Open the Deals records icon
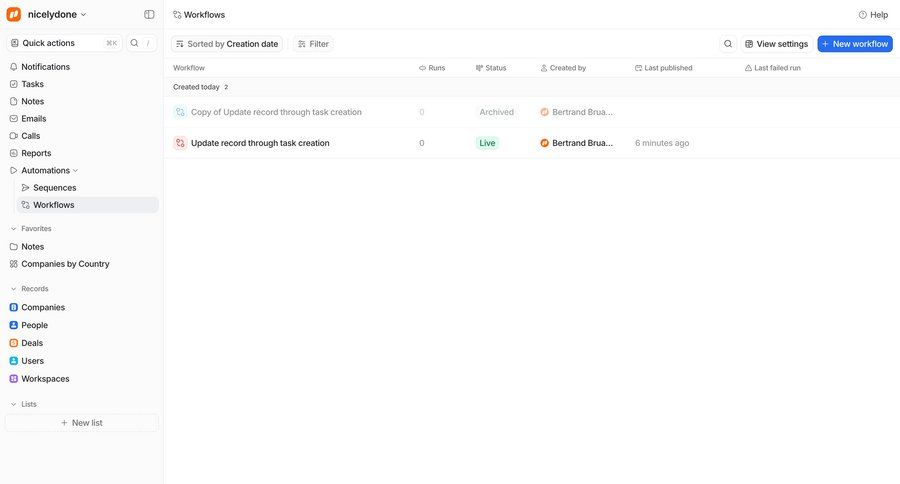Image resolution: width=900 pixels, height=484 pixels. click(x=14, y=343)
